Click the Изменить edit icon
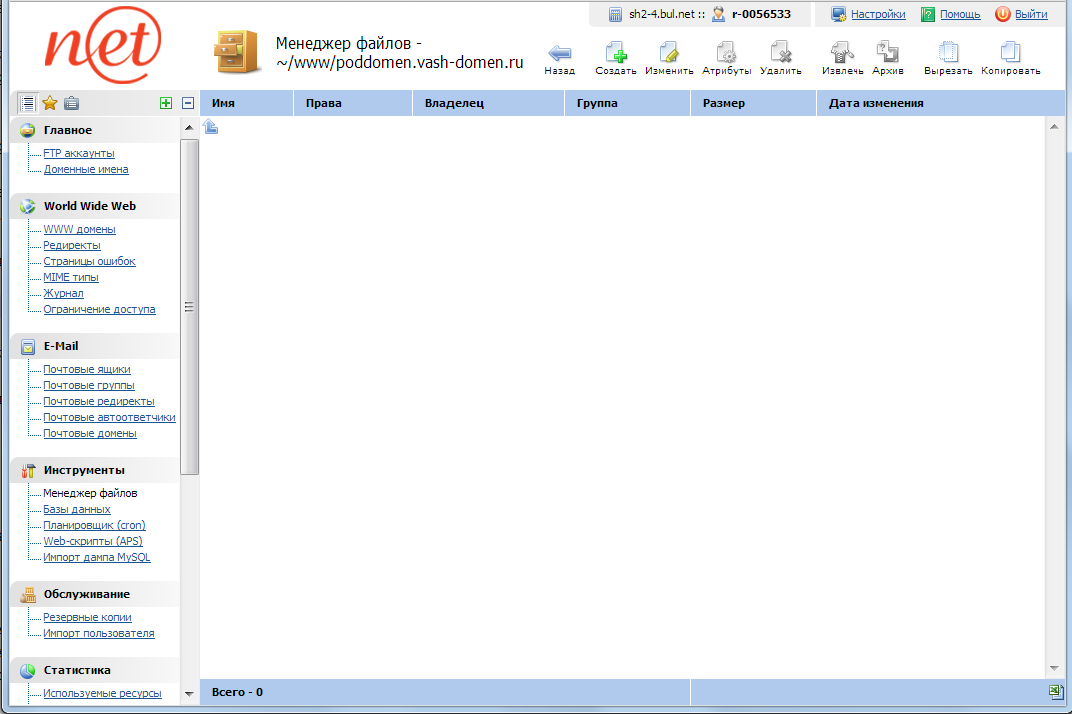Viewport: 1072px width, 714px height. pos(669,53)
